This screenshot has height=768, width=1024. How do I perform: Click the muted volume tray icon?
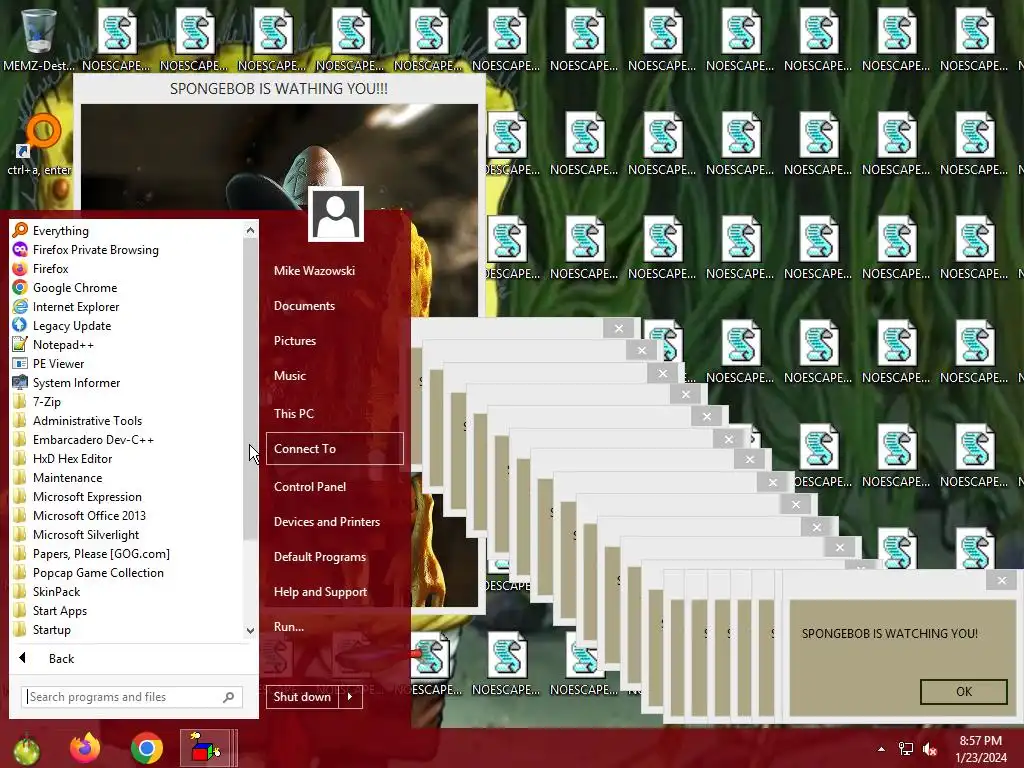[930, 749]
